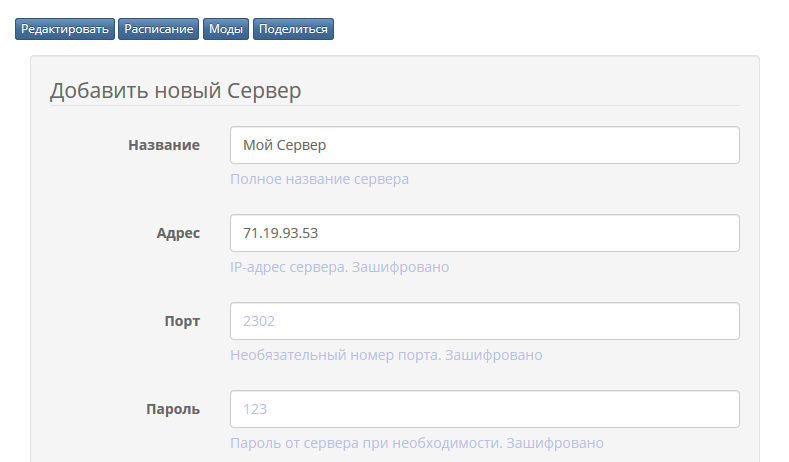Open the Расписание section
This screenshot has width=789, height=462.
click(159, 29)
